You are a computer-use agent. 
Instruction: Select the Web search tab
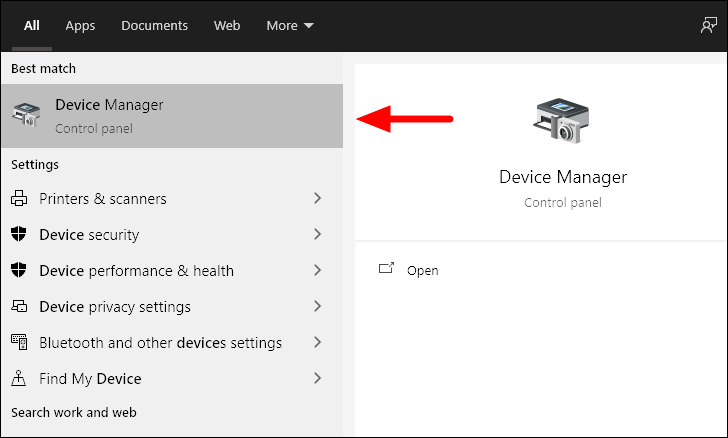click(x=227, y=26)
